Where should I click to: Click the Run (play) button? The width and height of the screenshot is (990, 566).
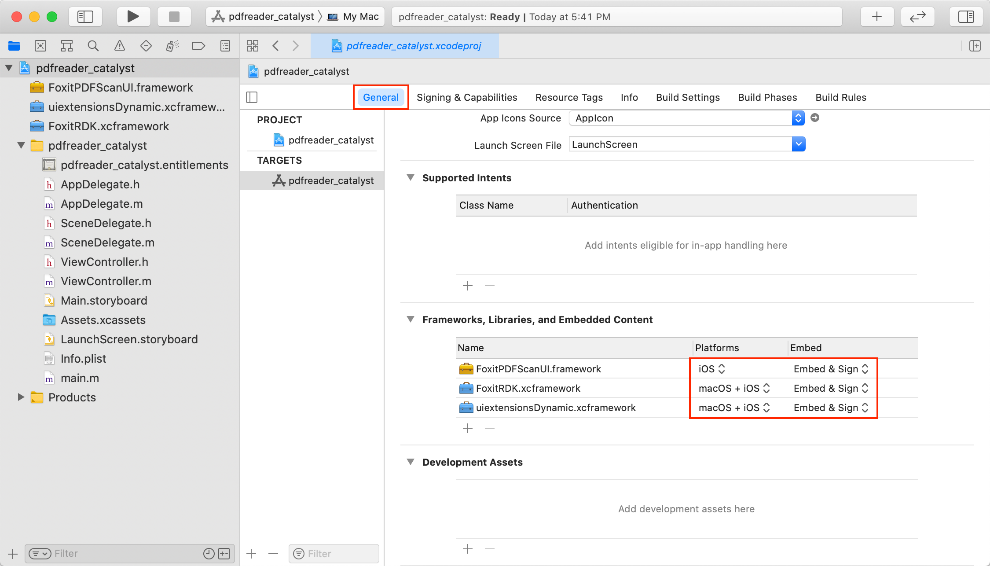click(133, 17)
